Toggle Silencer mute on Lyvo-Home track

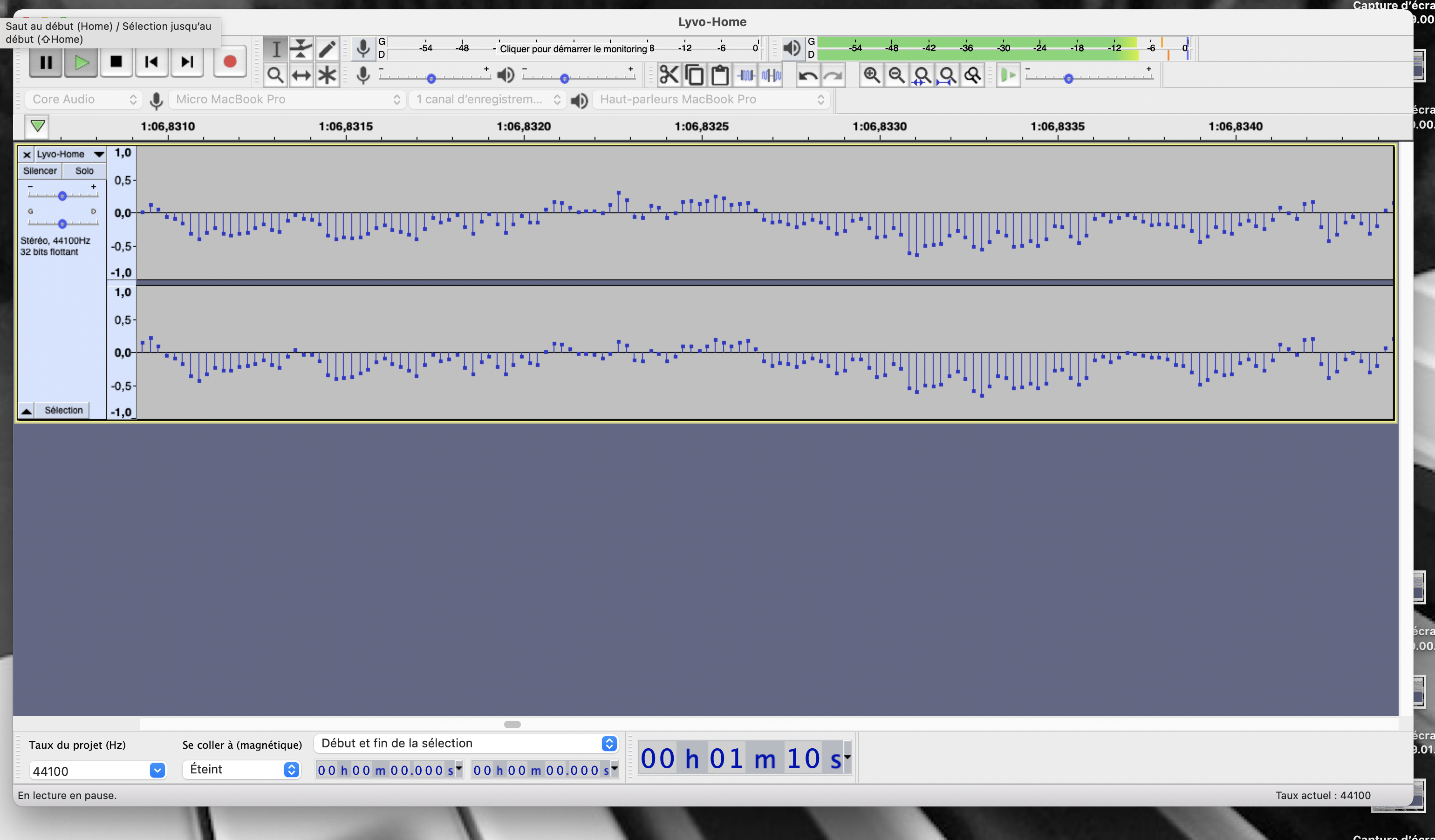39,171
